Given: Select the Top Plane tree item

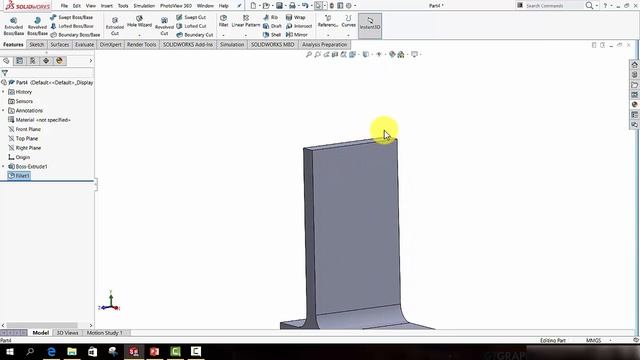Looking at the screenshot, I should pyautogui.click(x=23, y=139).
